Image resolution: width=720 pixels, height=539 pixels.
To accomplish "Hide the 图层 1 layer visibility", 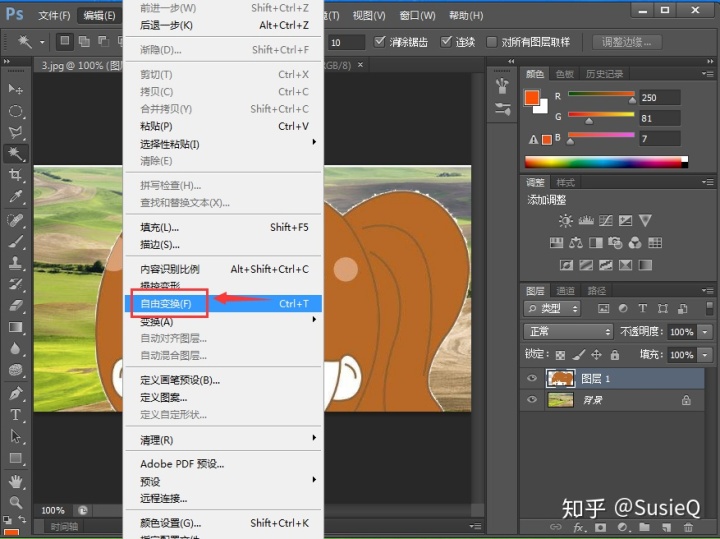I will (532, 378).
